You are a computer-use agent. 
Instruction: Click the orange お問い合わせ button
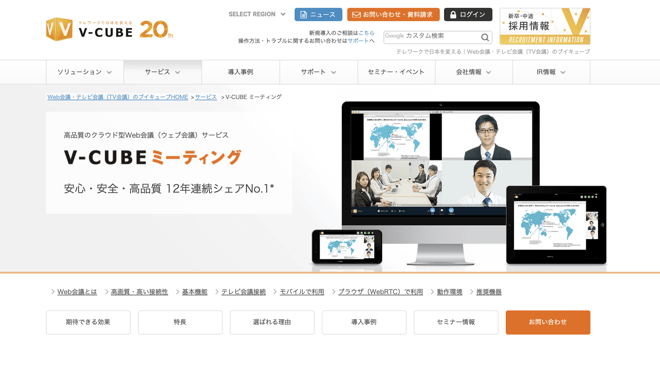pyautogui.click(x=548, y=322)
